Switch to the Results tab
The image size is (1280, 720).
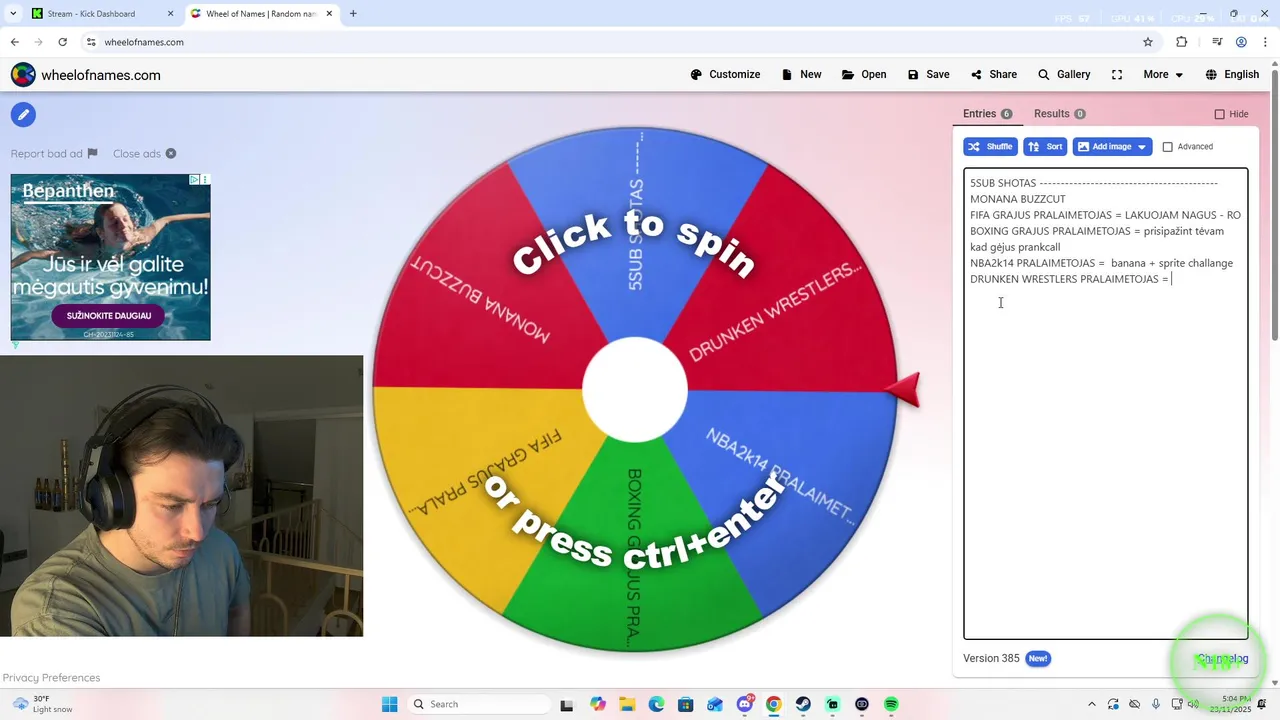tap(1059, 114)
